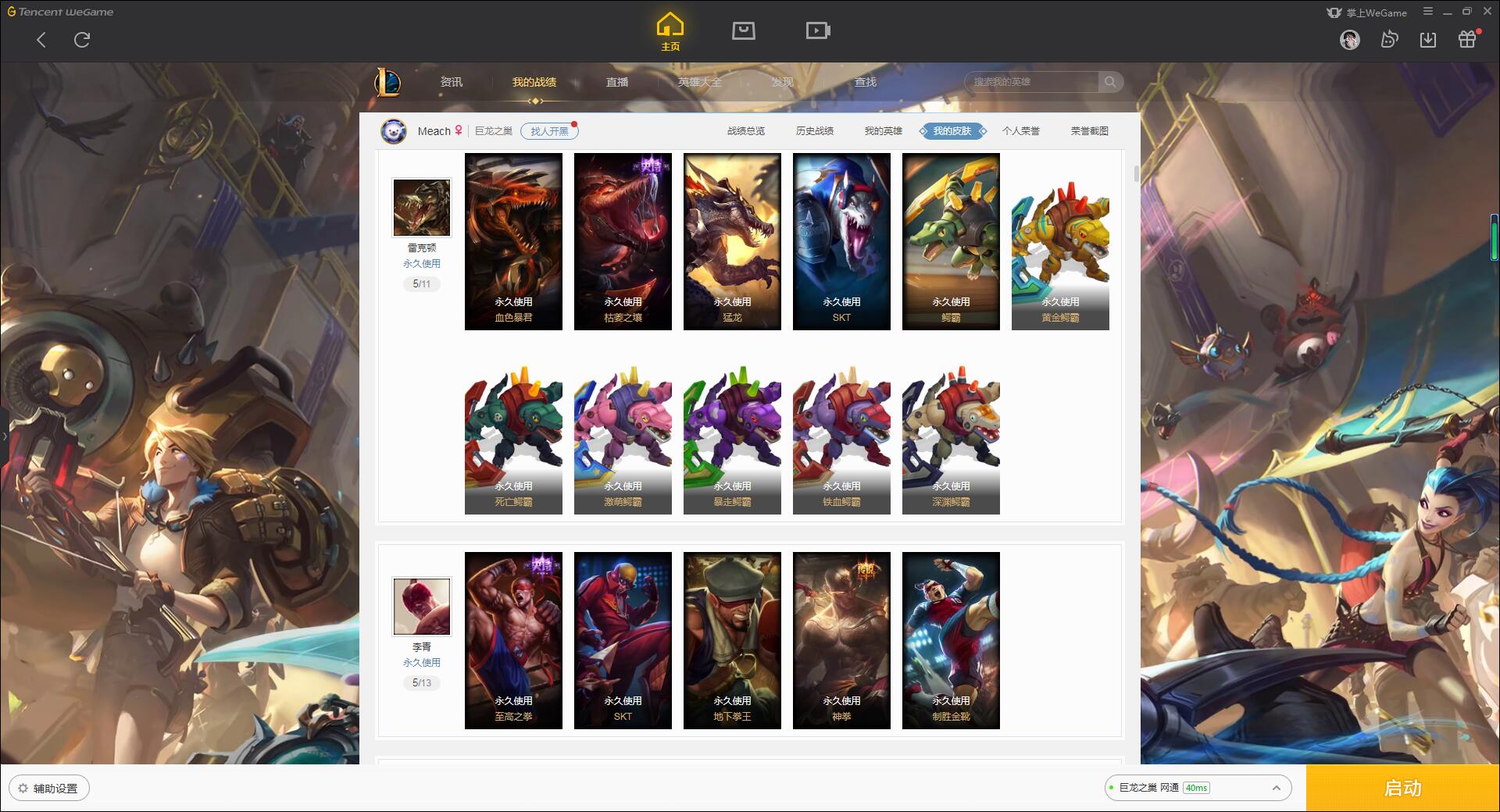Open the friends chat icon beside avatar

[1389, 39]
